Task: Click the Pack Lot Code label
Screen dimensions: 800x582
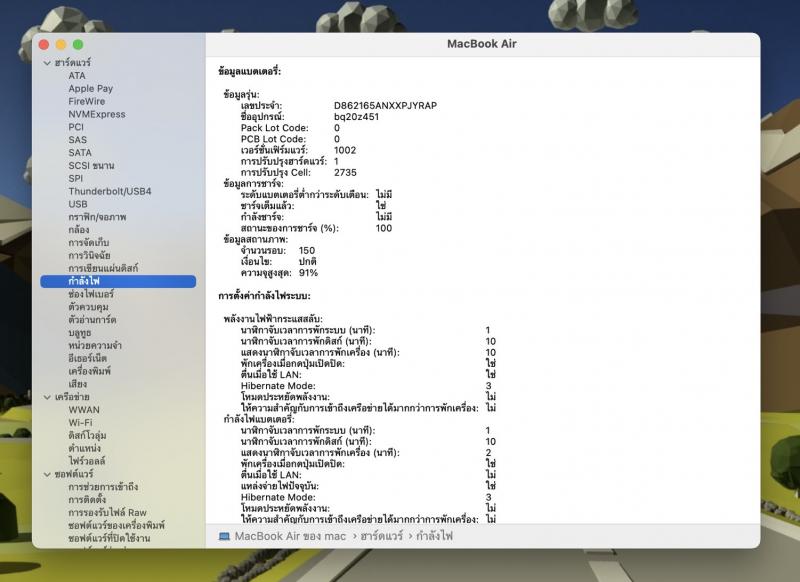Action: tap(274, 128)
